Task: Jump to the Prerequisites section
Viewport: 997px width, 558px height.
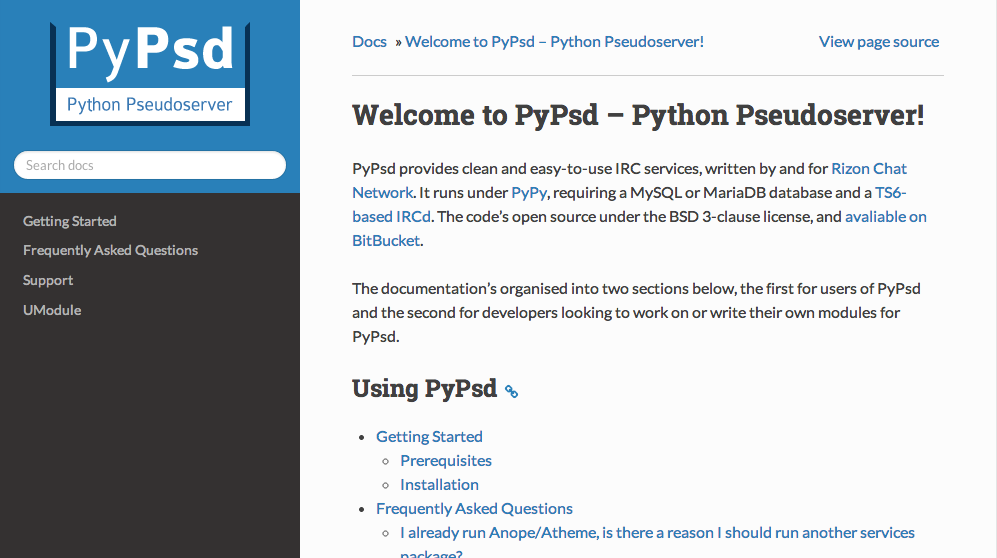Action: click(446, 461)
